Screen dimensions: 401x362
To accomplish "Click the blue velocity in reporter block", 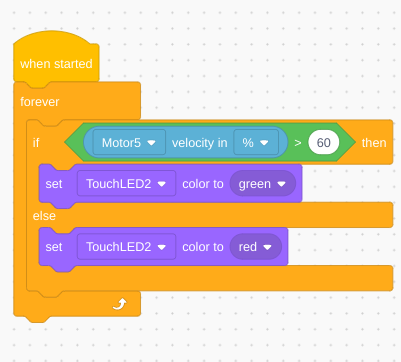I will point(186,143).
